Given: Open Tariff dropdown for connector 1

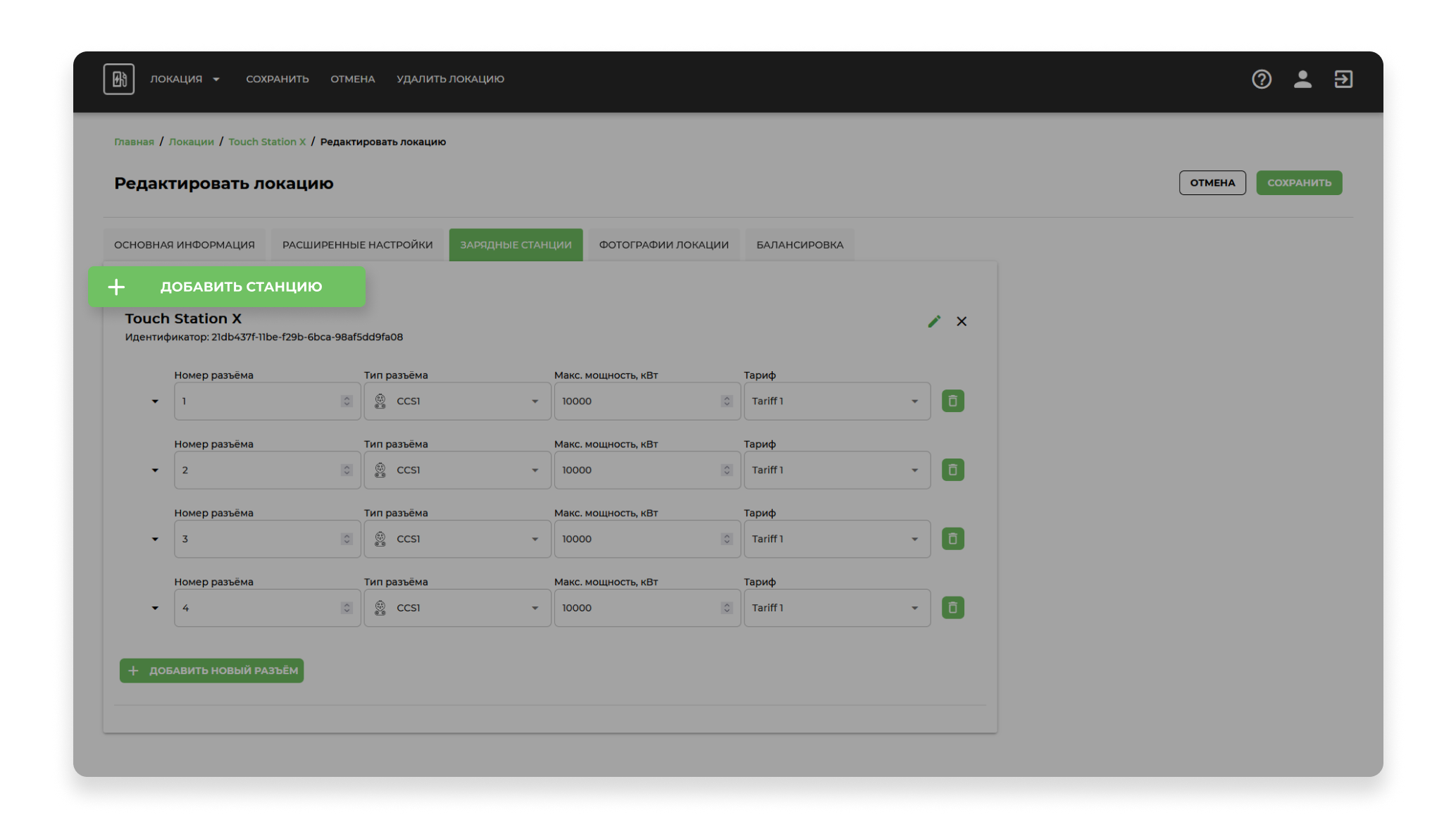Looking at the screenshot, I should coord(837,401).
